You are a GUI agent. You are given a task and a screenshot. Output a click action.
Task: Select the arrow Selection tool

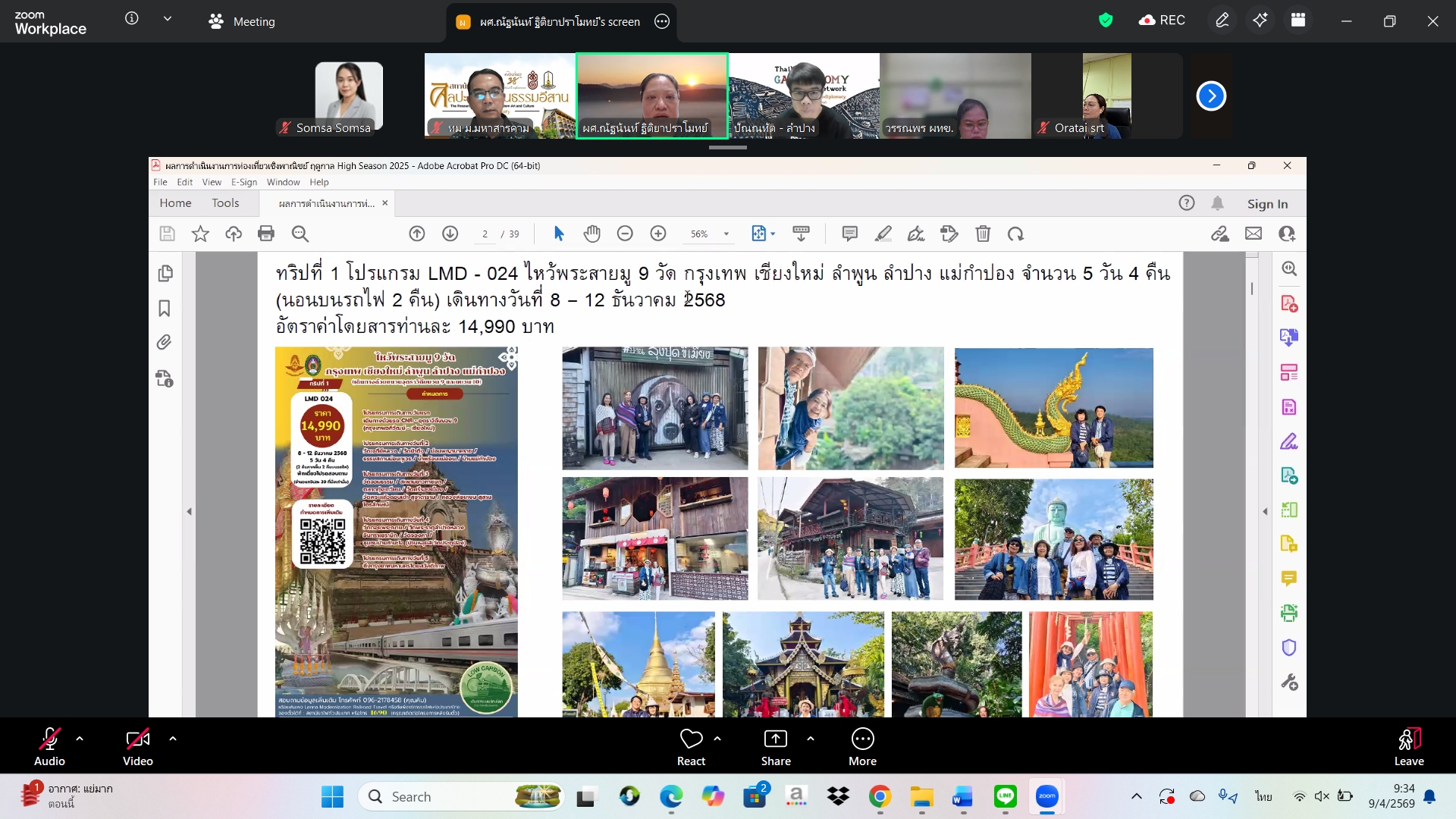[559, 234]
